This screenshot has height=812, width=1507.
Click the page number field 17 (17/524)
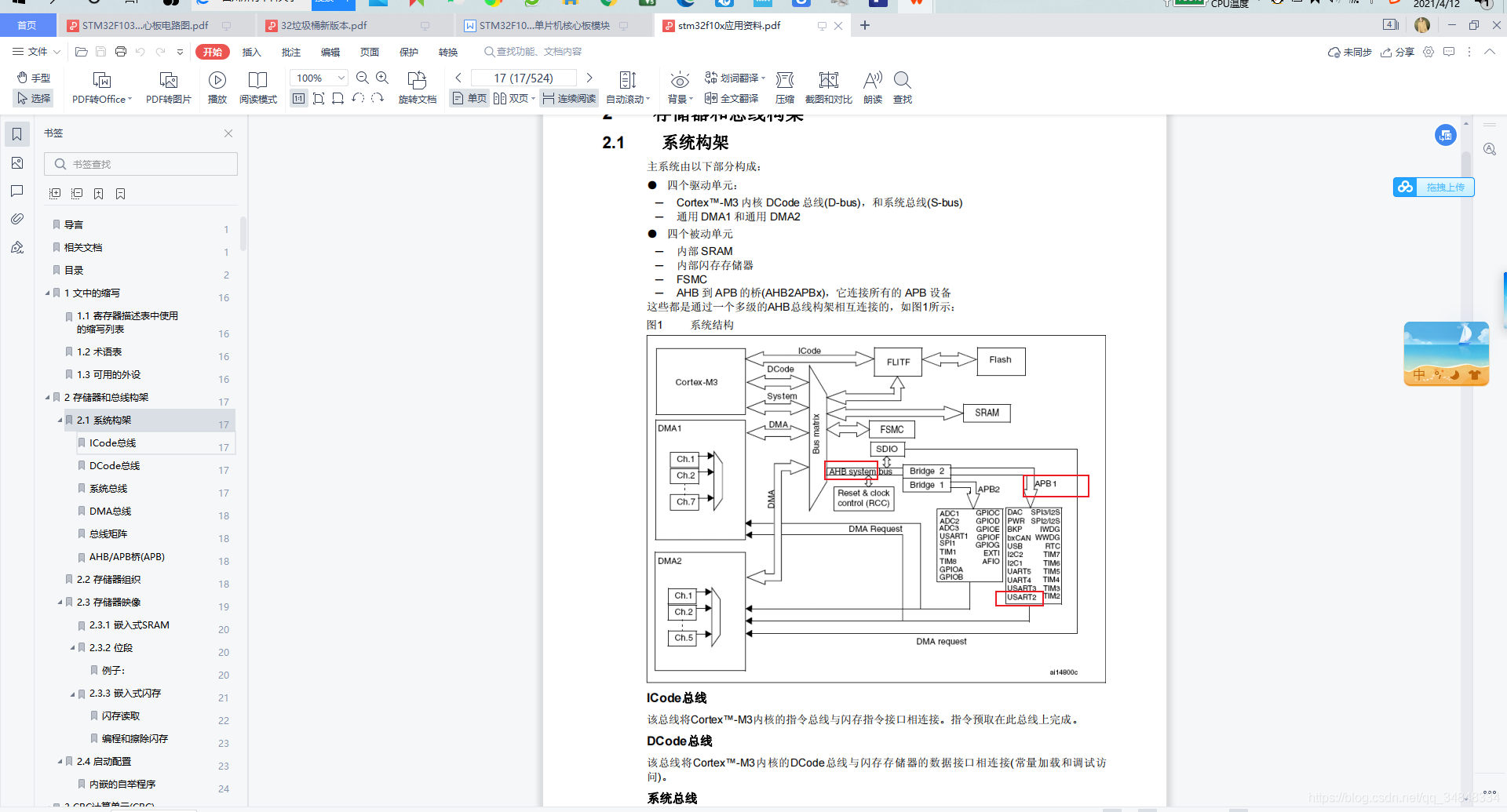tap(524, 78)
